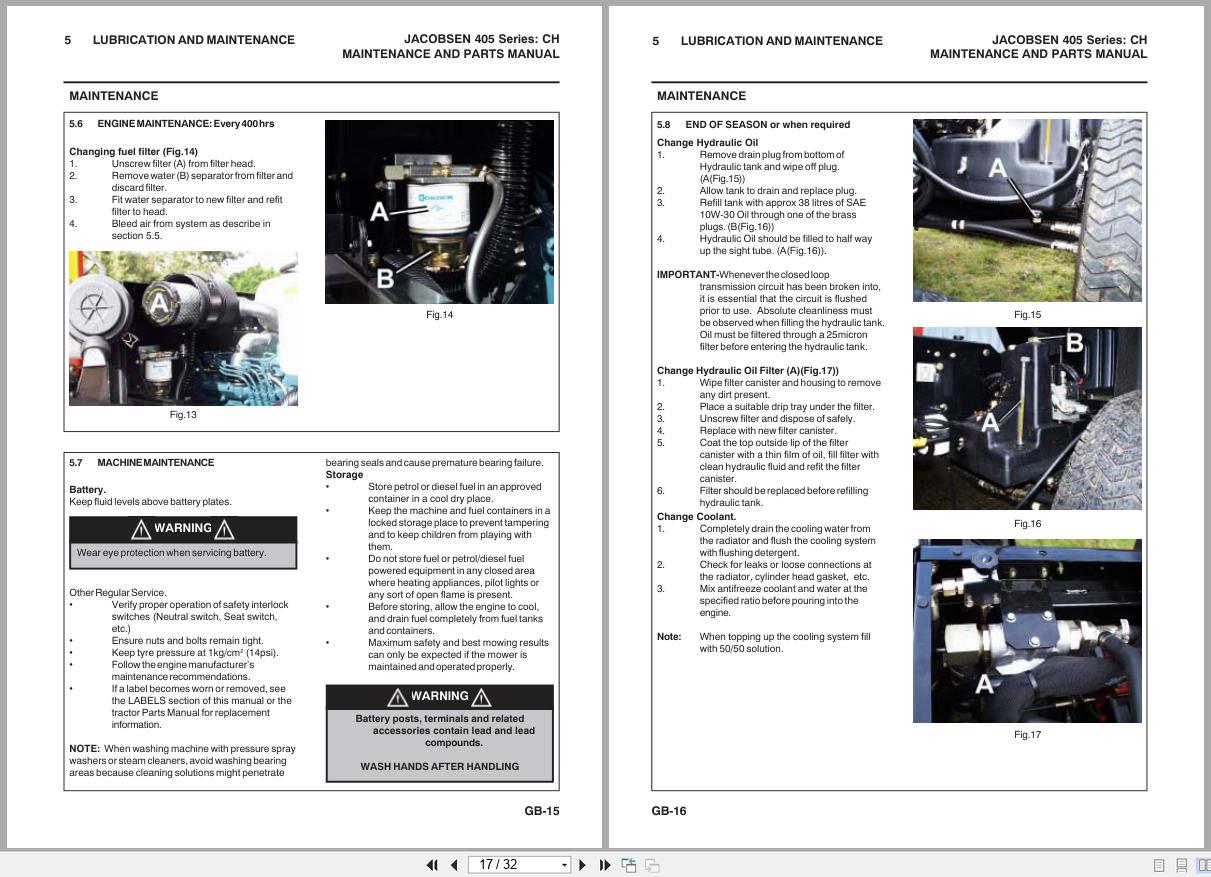The height and width of the screenshot is (877, 1211).
Task: Switch to single page view layout
Action: 1159,866
